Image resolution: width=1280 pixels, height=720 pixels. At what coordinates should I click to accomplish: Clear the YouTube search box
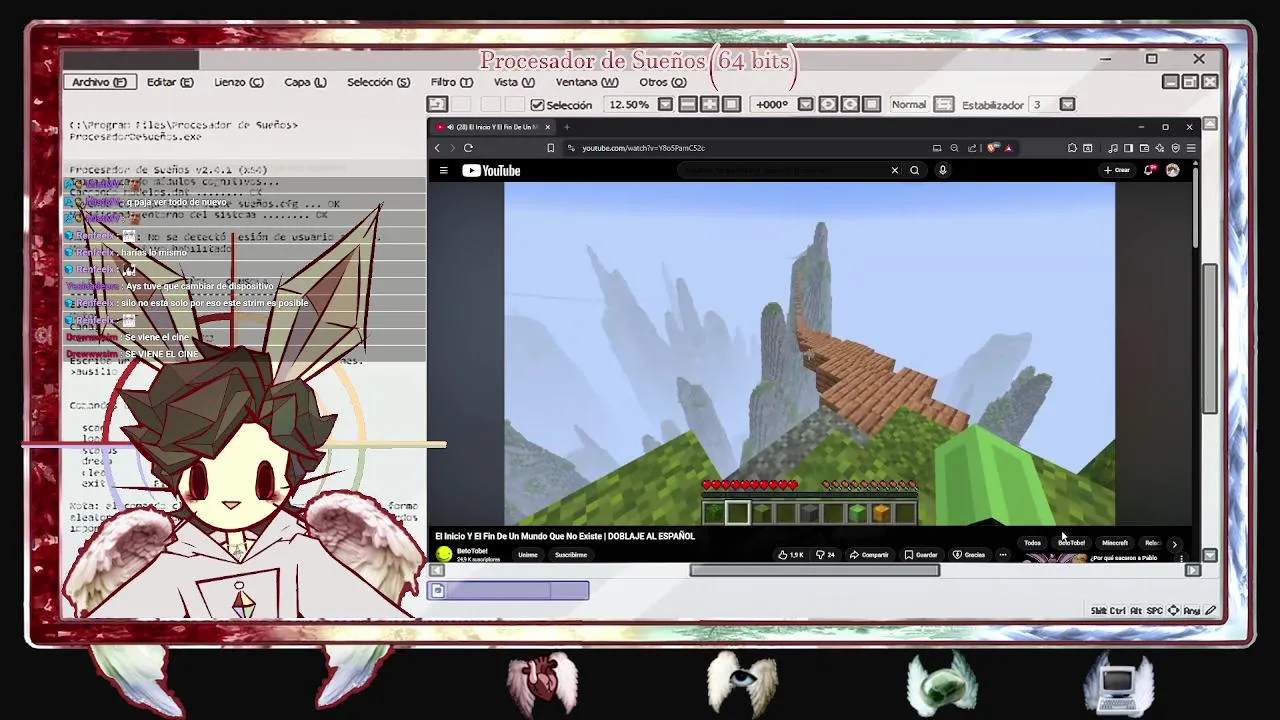click(x=894, y=170)
